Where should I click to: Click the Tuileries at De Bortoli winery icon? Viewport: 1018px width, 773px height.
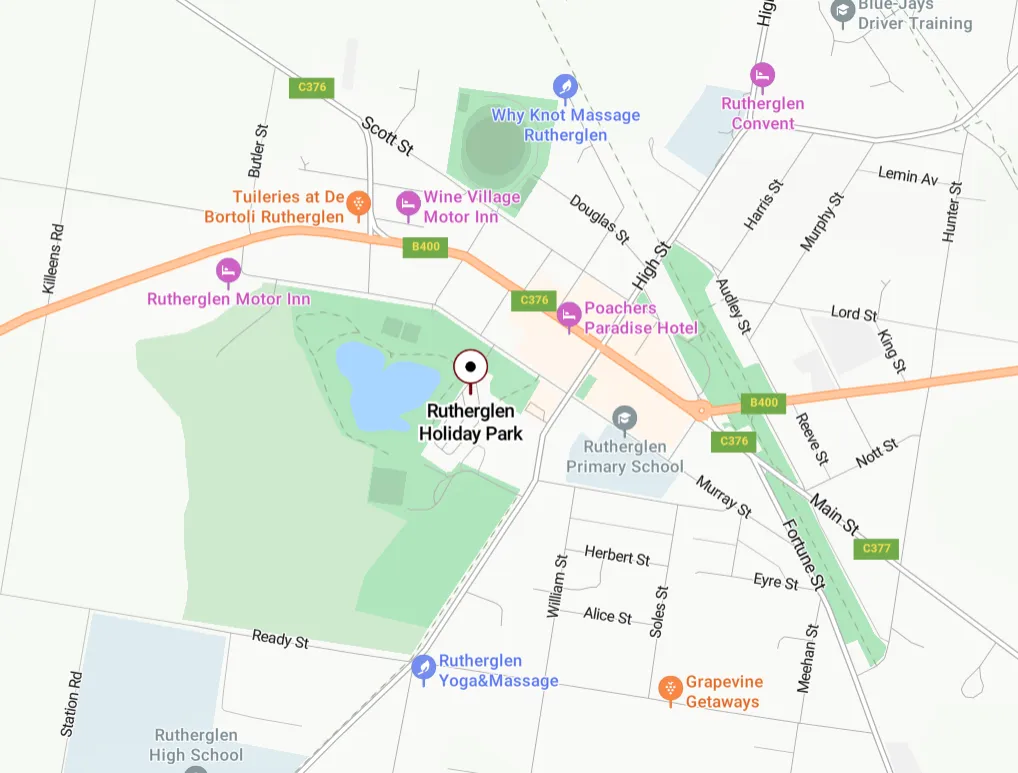coord(358,204)
